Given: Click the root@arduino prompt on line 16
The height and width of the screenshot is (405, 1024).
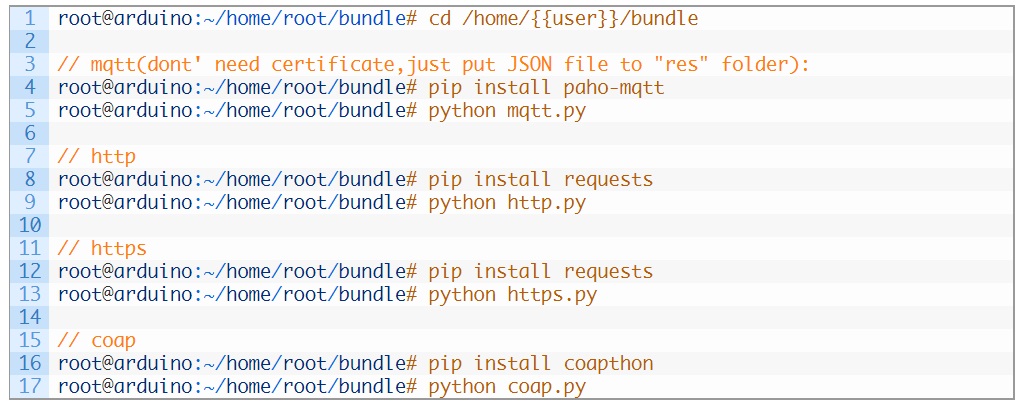Looking at the screenshot, I should pyautogui.click(x=238, y=363).
